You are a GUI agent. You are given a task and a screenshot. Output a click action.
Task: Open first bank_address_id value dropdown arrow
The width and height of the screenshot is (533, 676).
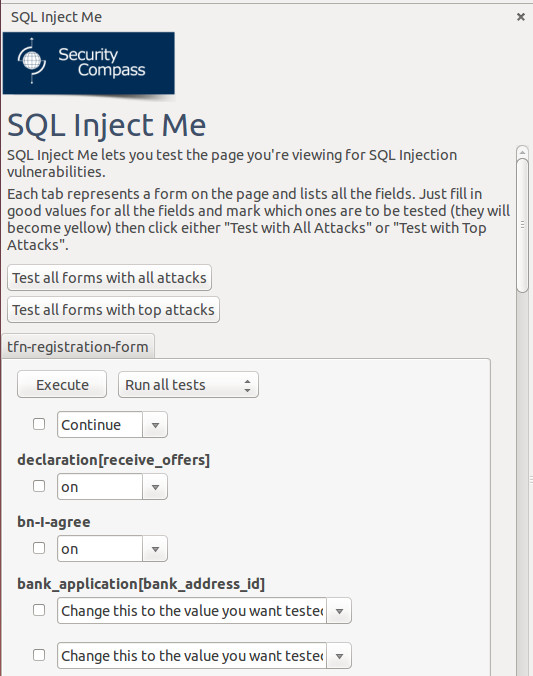(x=339, y=611)
